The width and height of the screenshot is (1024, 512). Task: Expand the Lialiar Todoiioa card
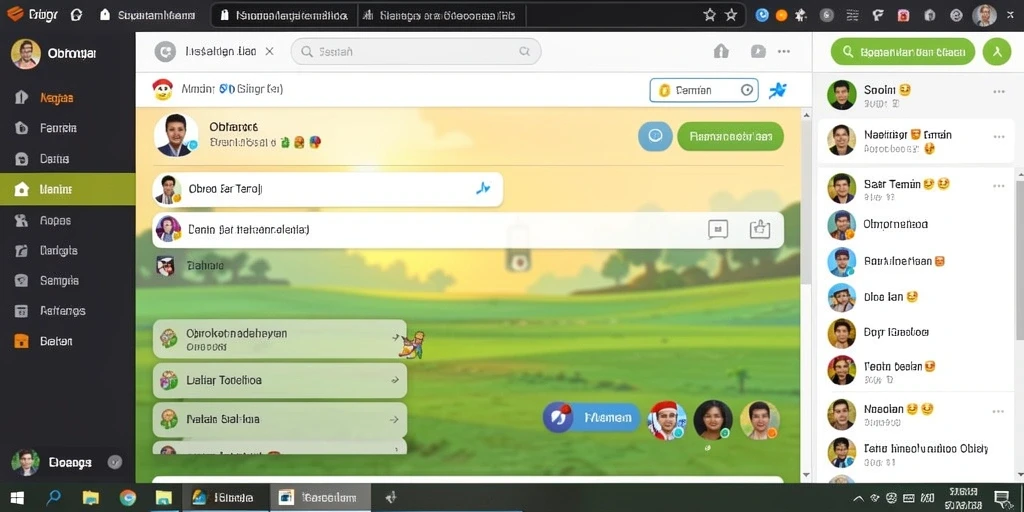280,380
